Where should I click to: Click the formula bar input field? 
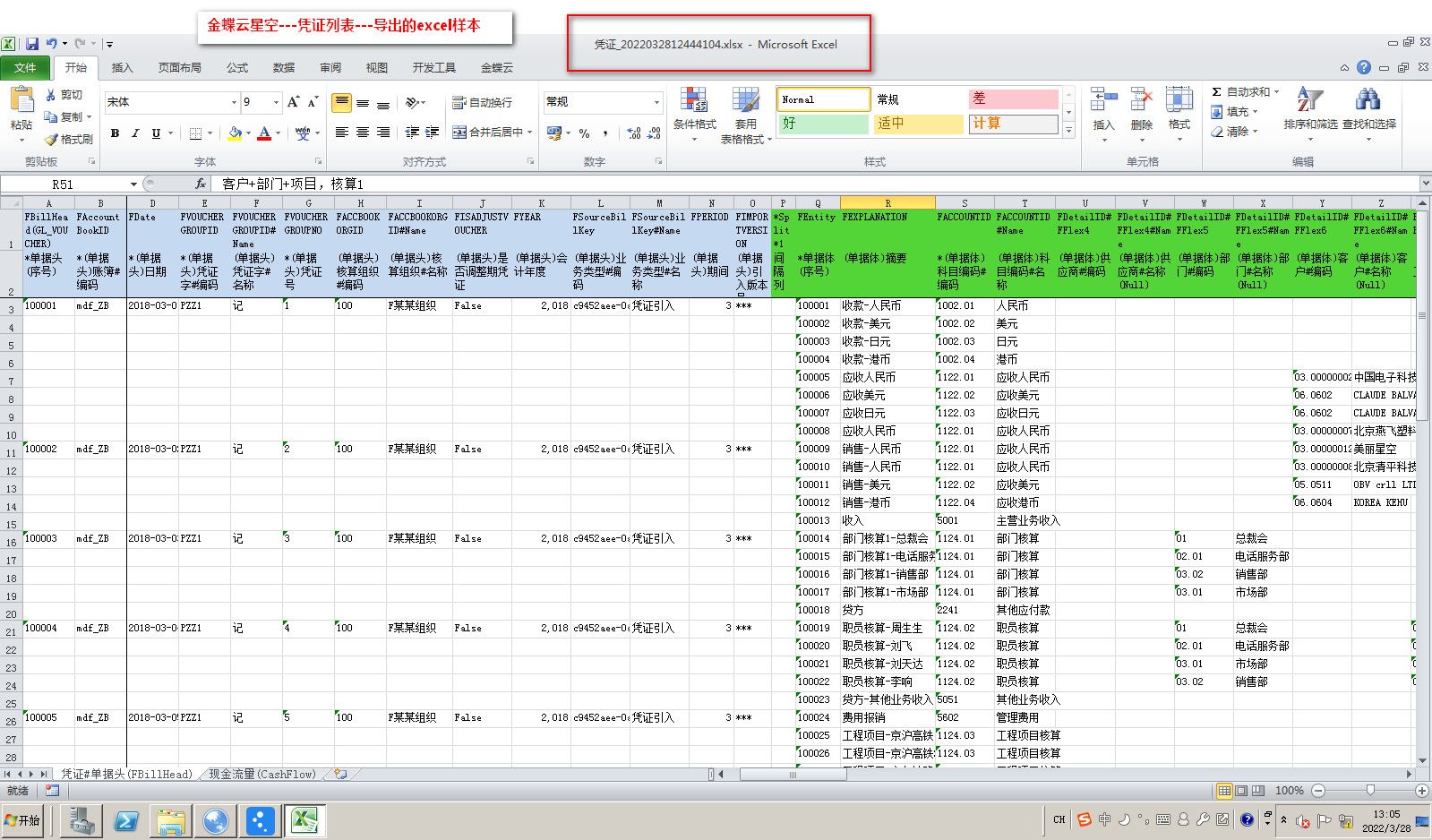pyautogui.click(x=806, y=184)
